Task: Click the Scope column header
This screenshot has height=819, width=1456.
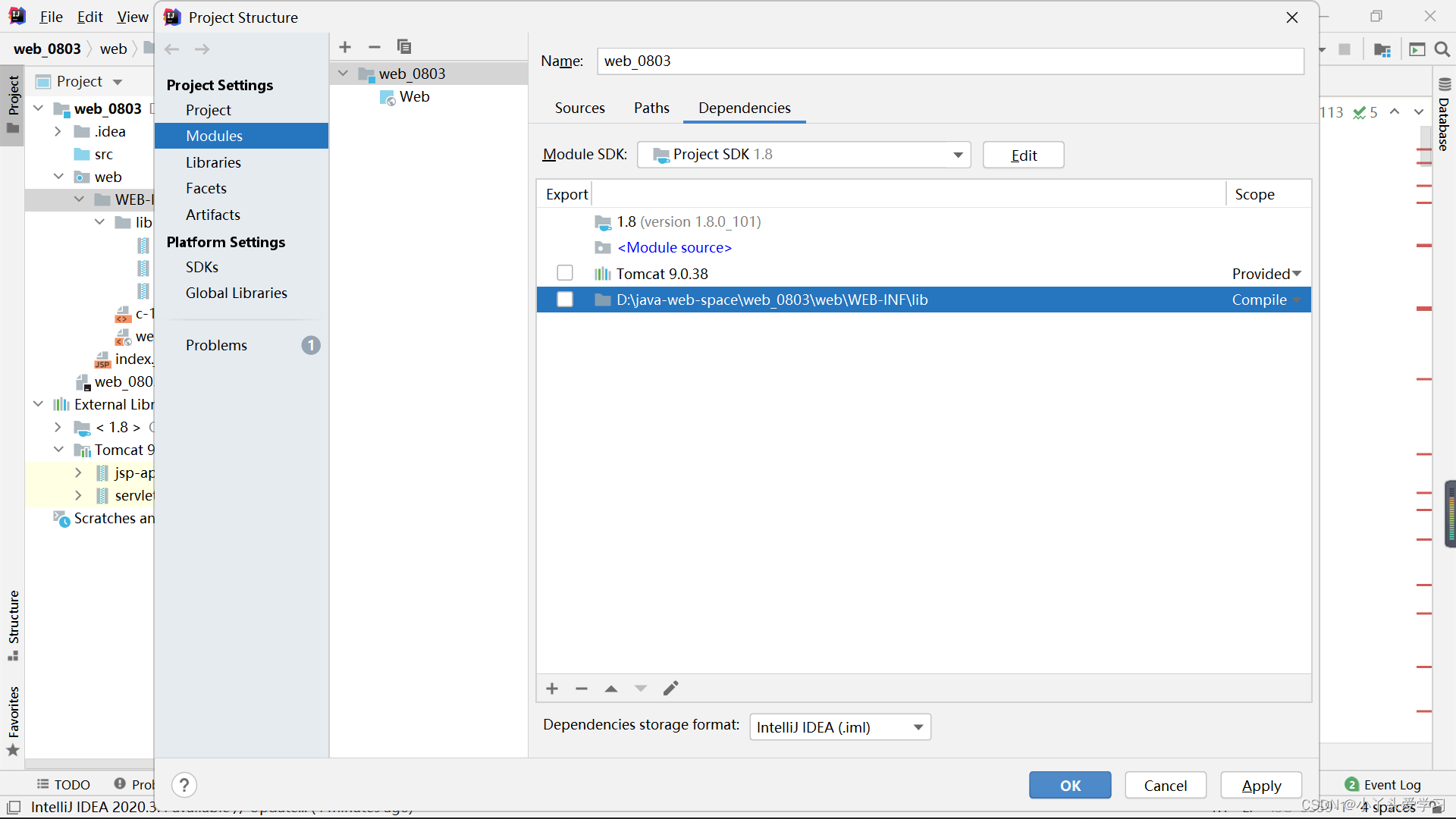Action: point(1255,194)
